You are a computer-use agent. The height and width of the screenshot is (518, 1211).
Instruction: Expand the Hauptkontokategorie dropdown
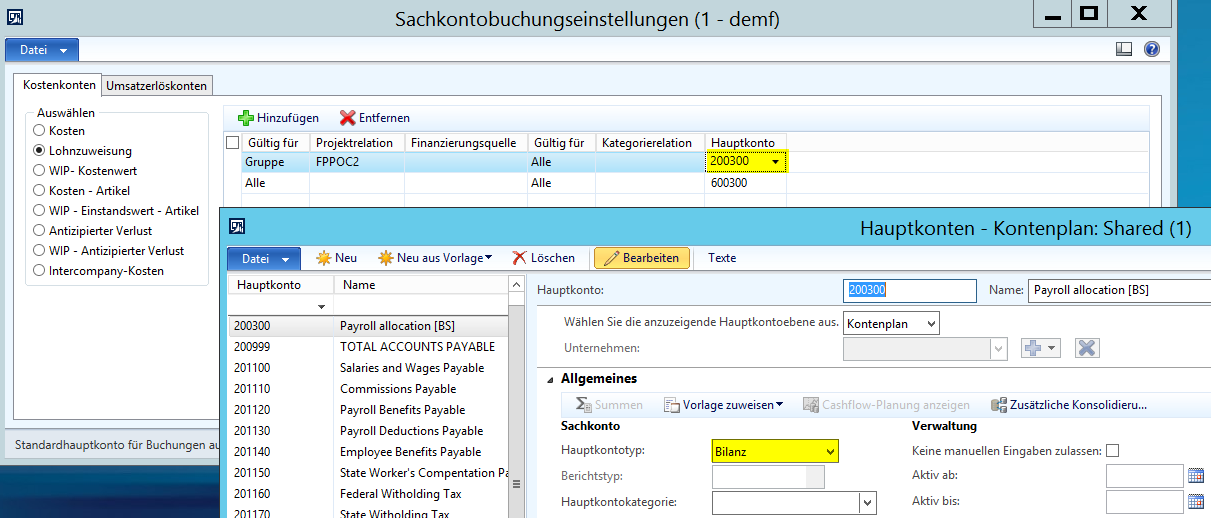867,502
